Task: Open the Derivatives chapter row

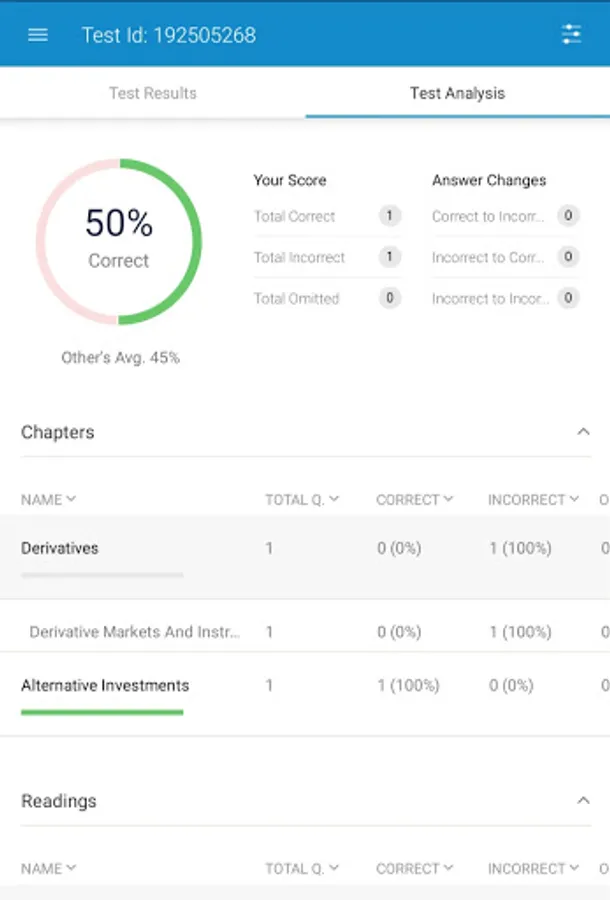Action: coord(60,548)
